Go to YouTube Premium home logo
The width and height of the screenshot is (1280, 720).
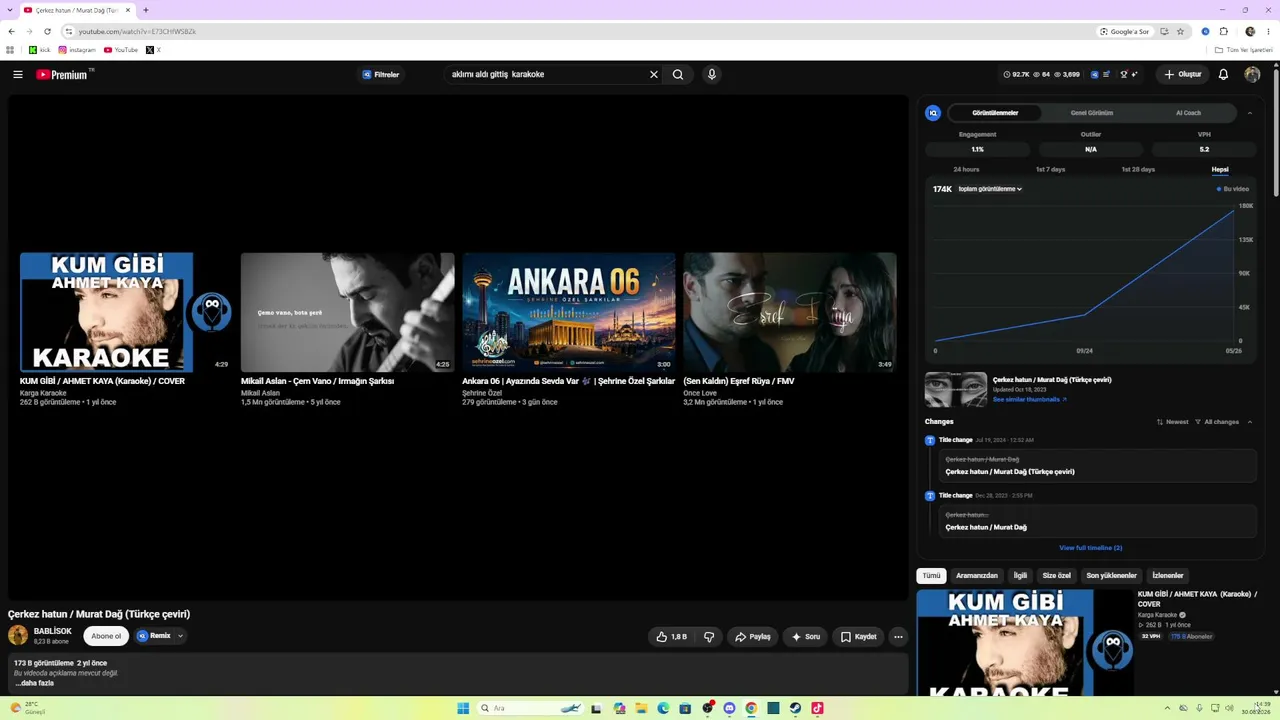[64, 75]
